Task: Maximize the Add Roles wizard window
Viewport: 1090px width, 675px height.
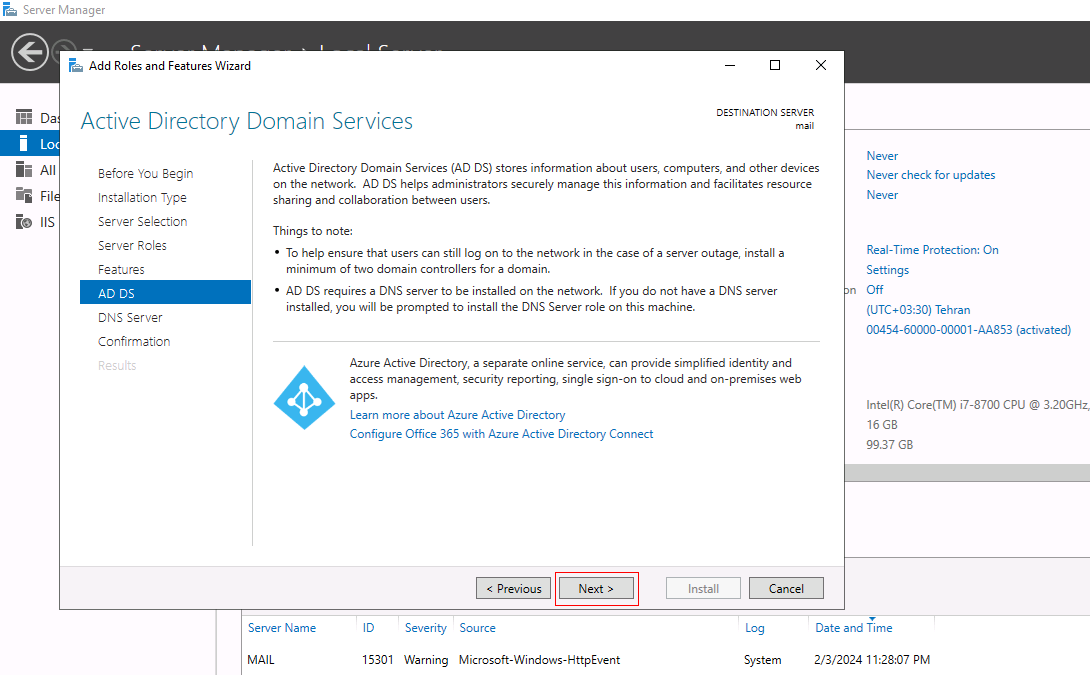Action: 775,65
